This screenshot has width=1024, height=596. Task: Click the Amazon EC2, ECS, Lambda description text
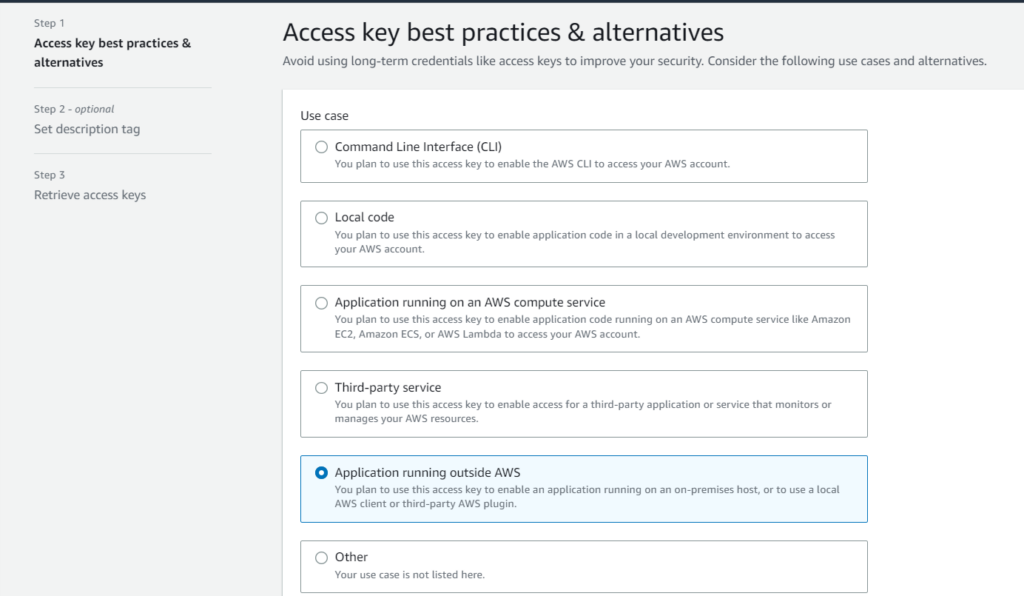592,327
